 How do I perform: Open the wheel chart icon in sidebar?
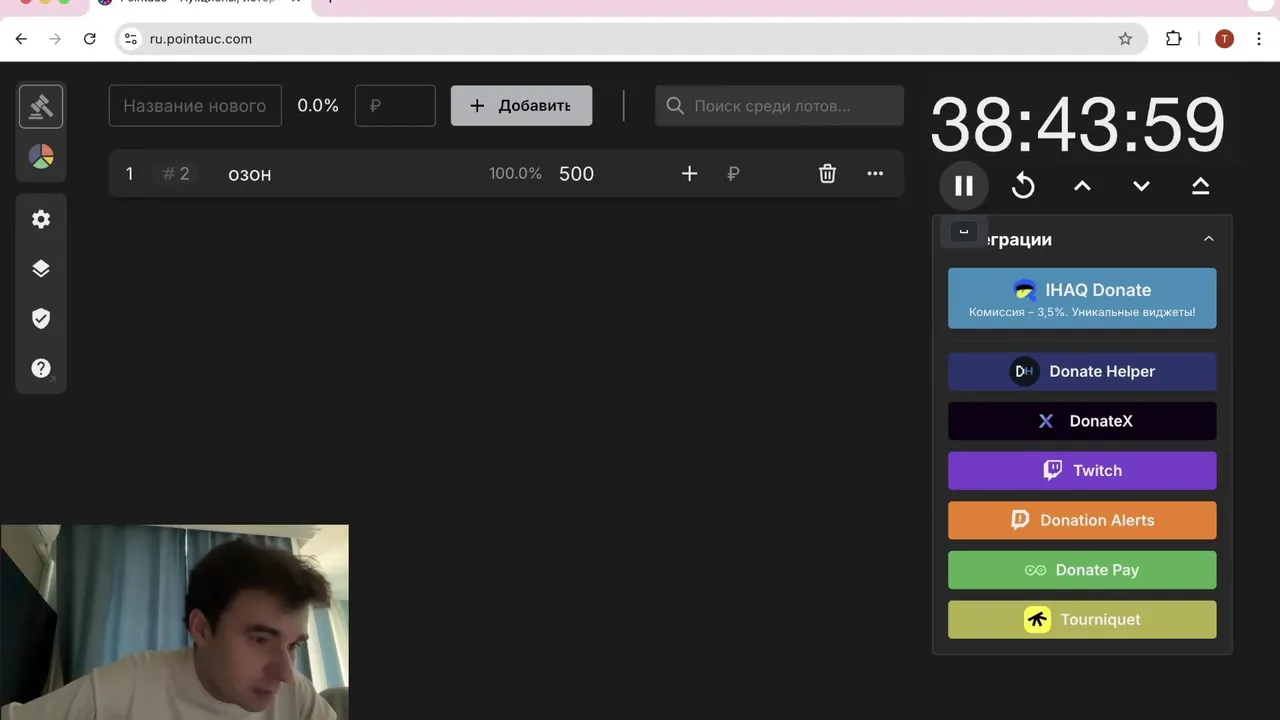[x=41, y=157]
